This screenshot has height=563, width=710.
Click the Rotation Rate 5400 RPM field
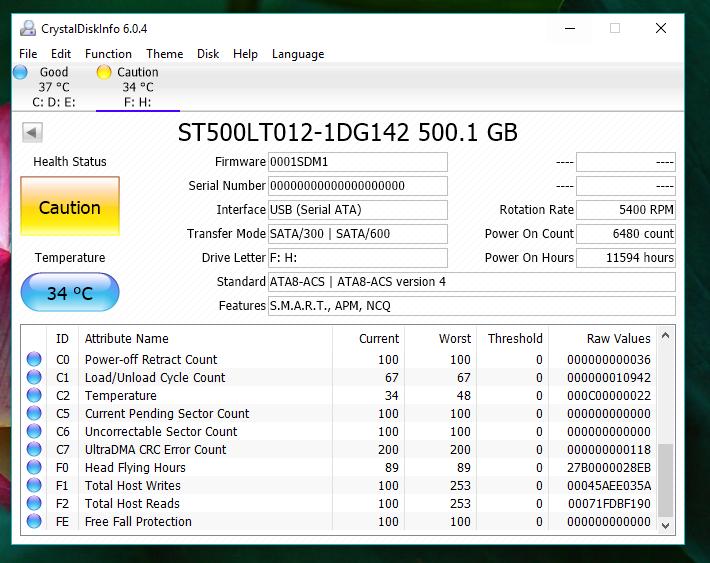click(x=626, y=210)
